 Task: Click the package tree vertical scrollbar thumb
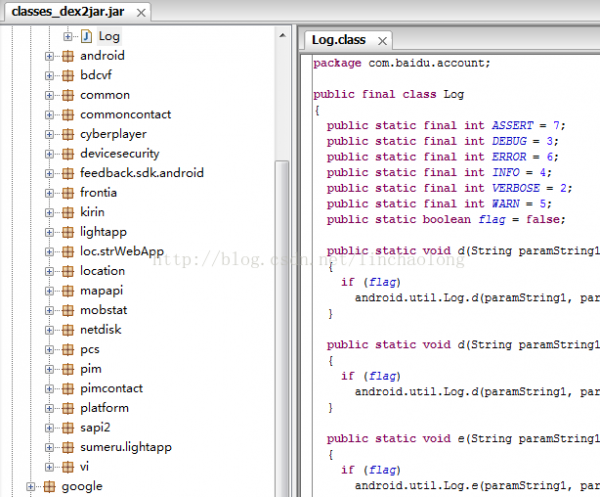point(282,328)
